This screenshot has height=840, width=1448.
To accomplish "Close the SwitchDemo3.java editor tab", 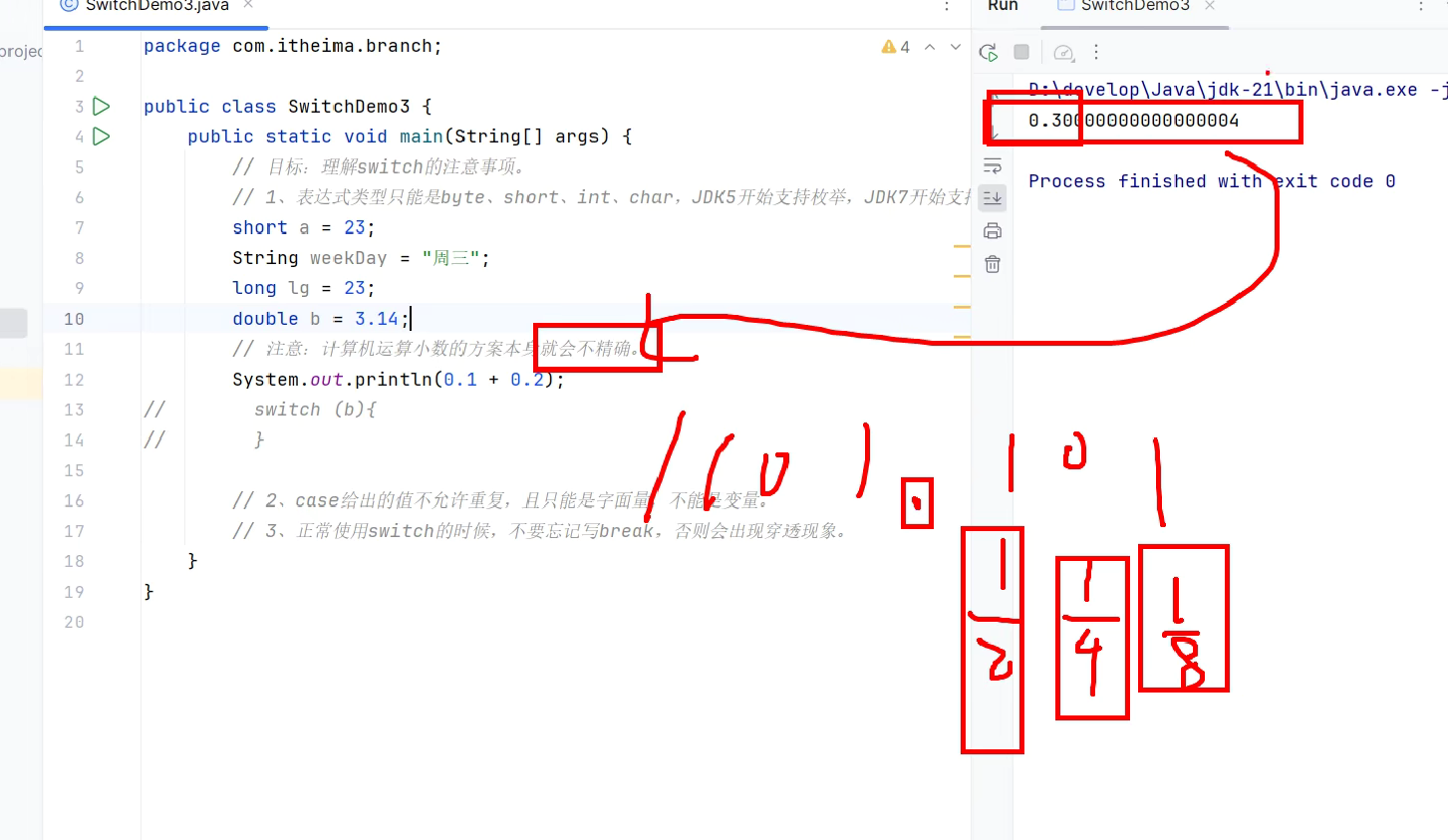I will pyautogui.click(x=248, y=6).
